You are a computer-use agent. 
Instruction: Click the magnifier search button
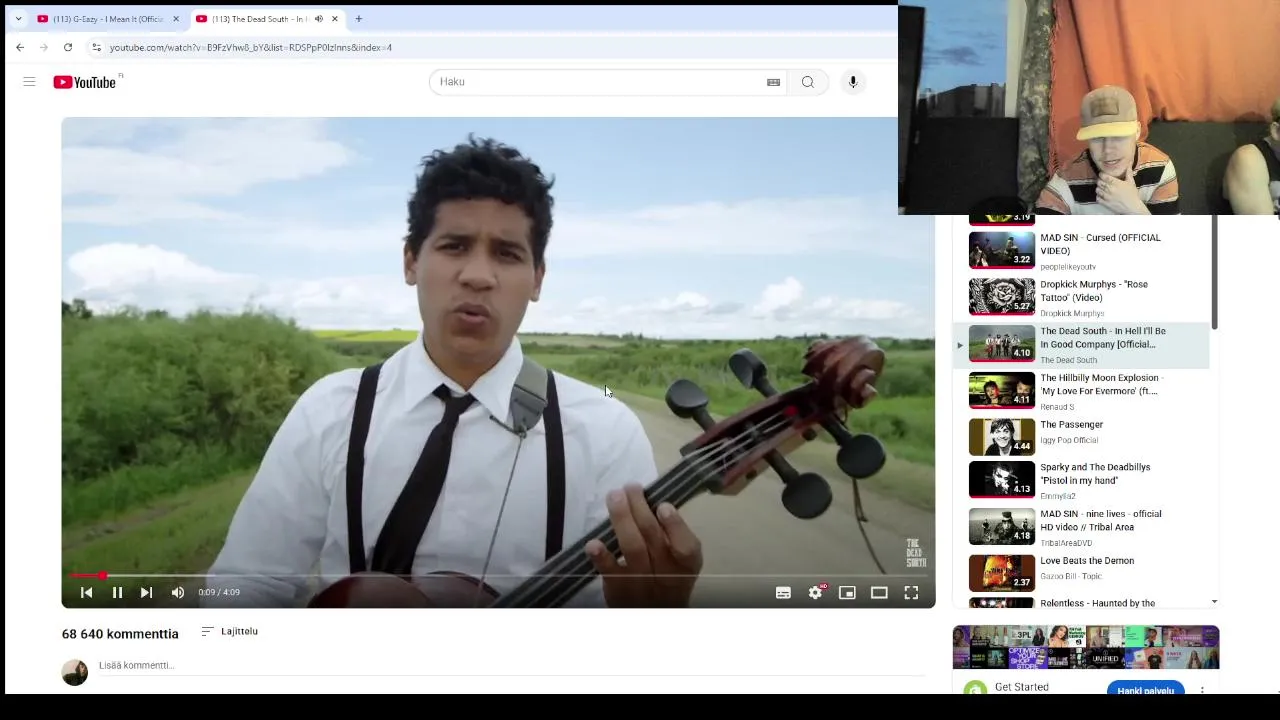tap(807, 82)
